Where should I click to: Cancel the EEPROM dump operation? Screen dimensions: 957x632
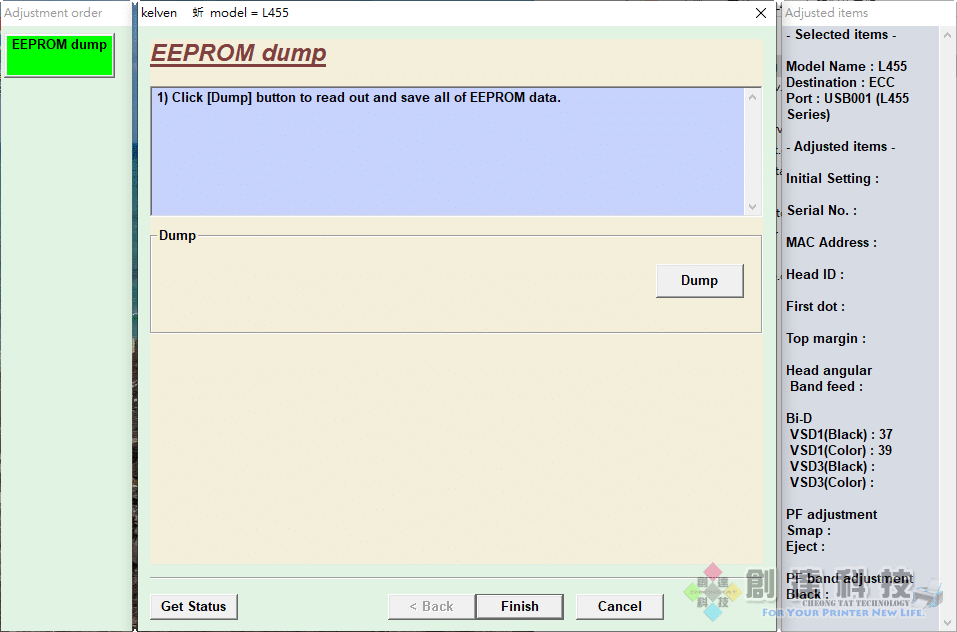point(619,606)
